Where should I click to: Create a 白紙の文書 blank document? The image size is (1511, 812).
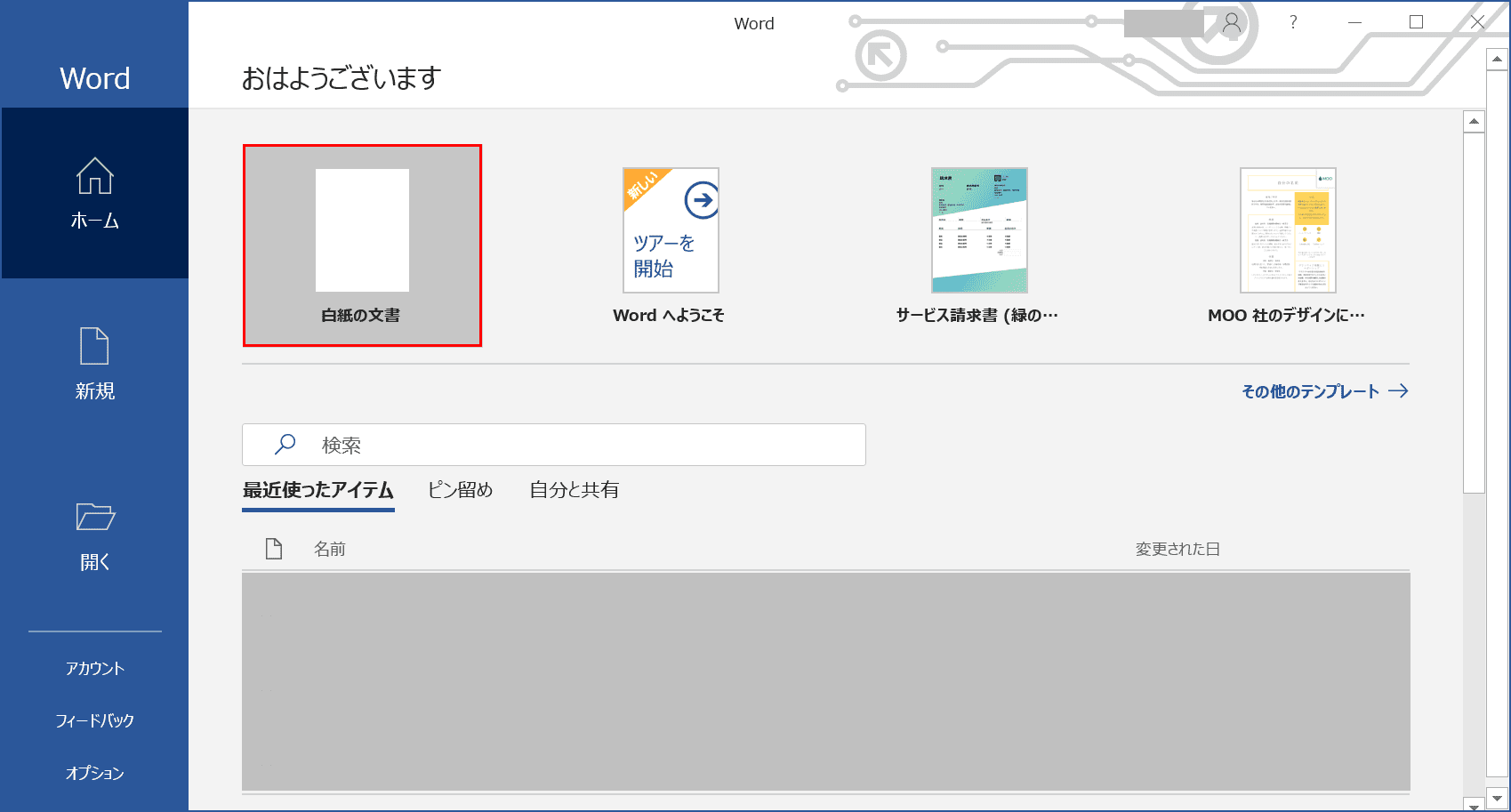click(362, 245)
